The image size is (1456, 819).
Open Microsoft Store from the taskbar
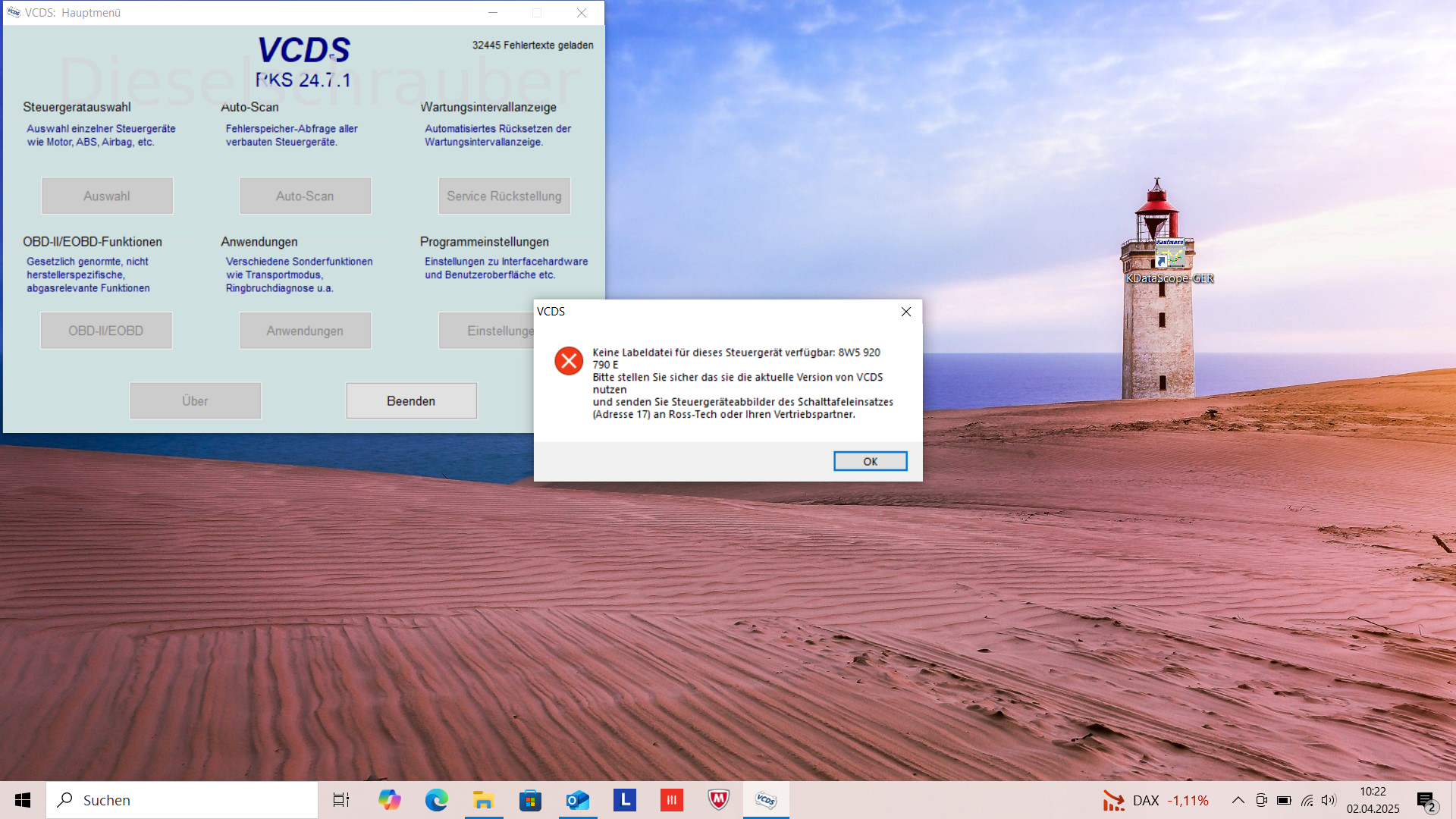click(530, 800)
